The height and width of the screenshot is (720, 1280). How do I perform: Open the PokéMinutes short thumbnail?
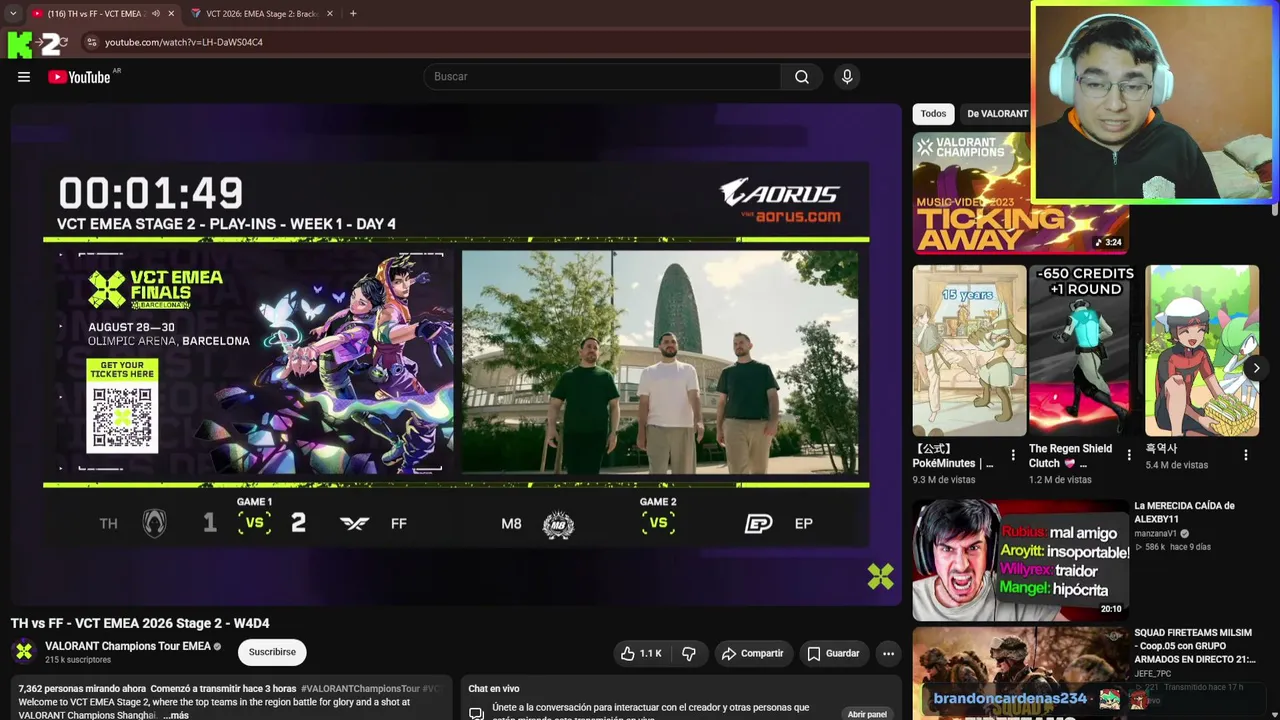pos(969,350)
